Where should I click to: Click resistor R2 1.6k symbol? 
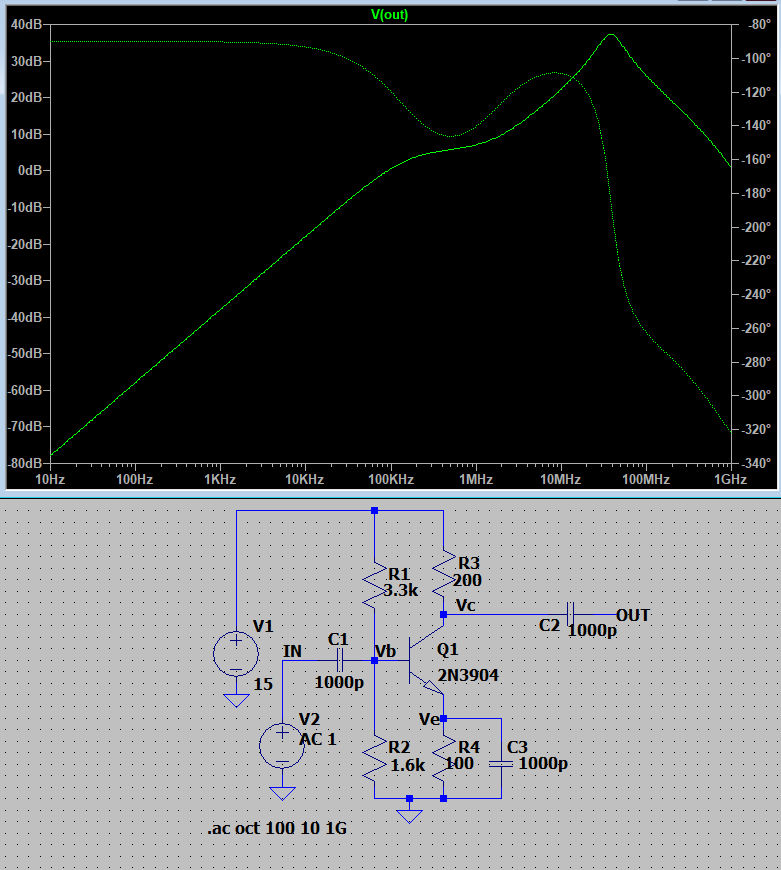tap(374, 762)
